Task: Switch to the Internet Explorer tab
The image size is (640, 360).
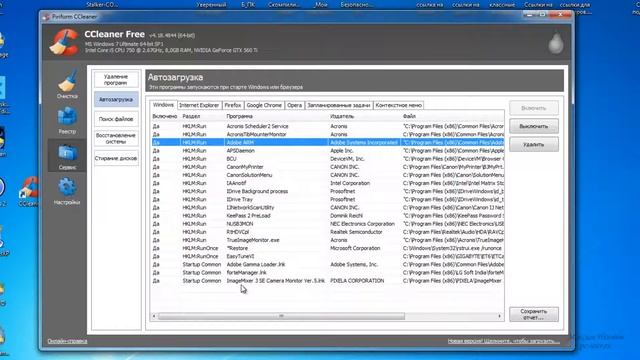Action: (199, 105)
